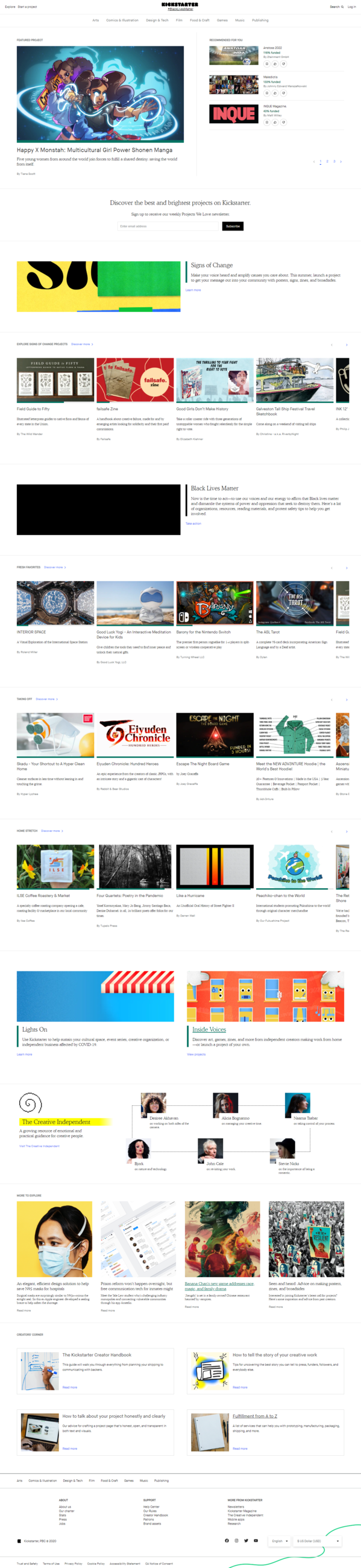Screen dimensions: 361x1568
Task: Open Privacy Policy footer link
Action: 74,1563
